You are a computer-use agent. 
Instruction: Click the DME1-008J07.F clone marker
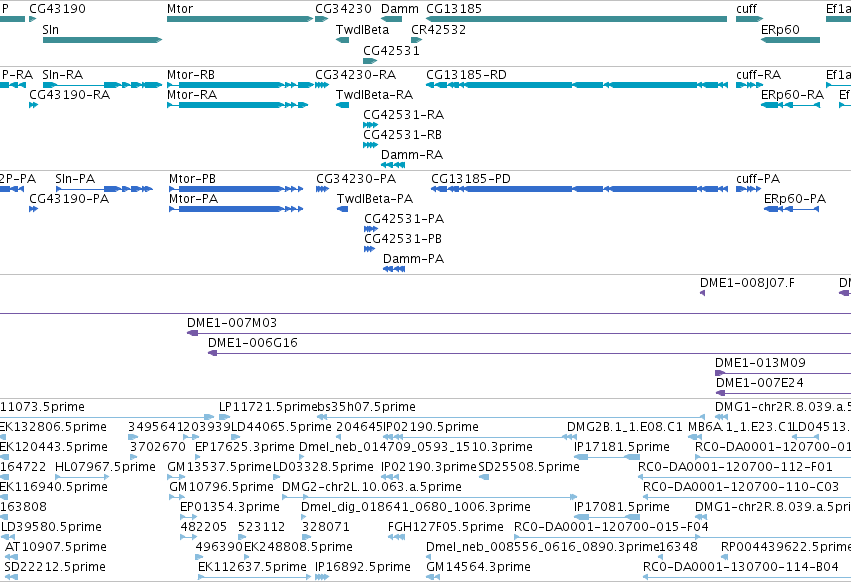click(702, 293)
